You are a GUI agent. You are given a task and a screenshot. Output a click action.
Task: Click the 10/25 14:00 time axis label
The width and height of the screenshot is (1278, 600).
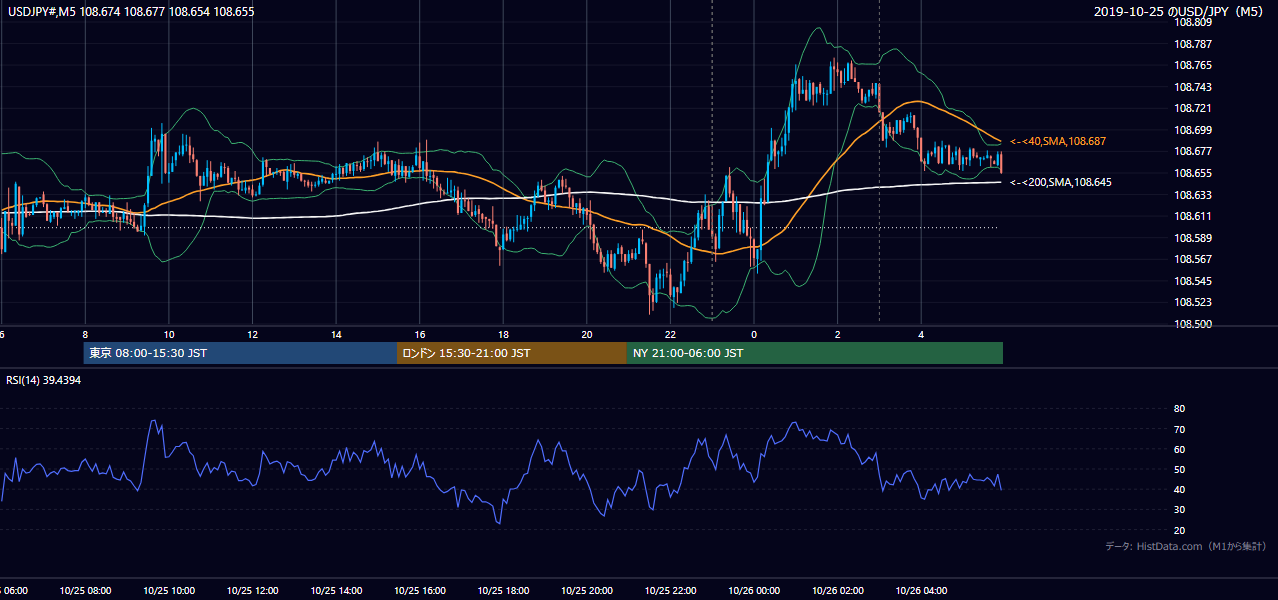tap(336, 591)
